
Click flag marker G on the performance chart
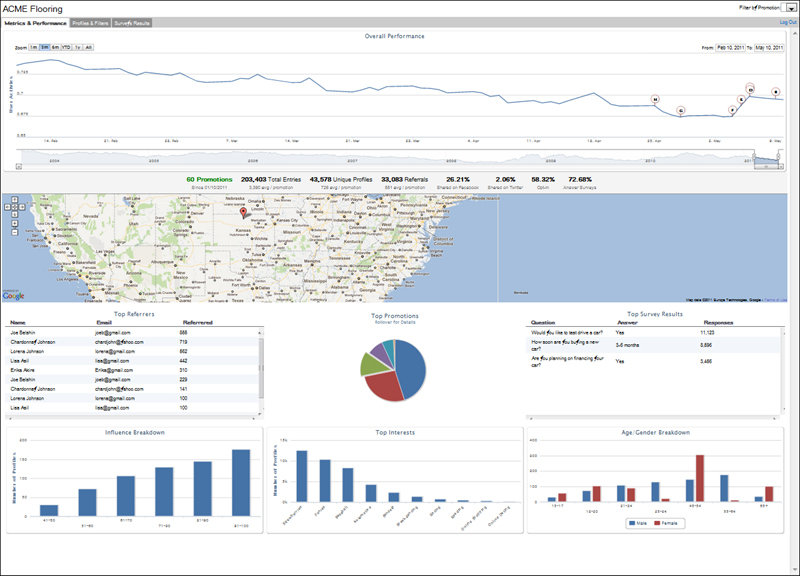[681, 110]
